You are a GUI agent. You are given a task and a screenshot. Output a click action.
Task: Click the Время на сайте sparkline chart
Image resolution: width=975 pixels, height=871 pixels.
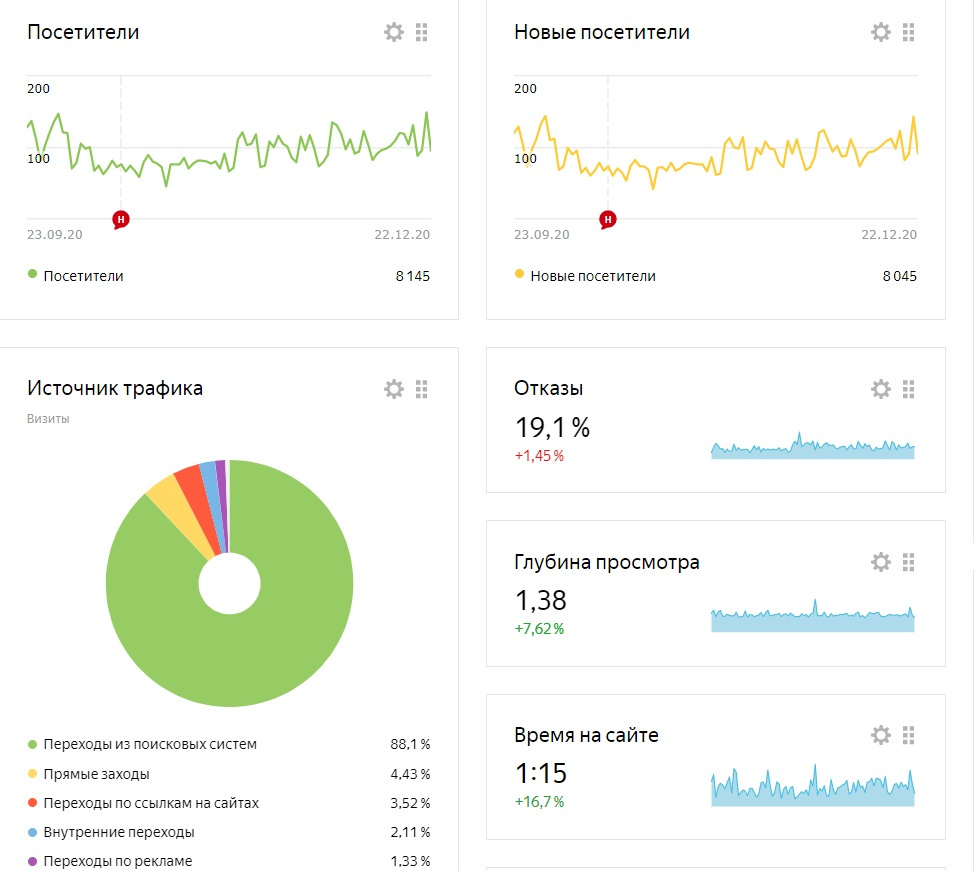coord(813,786)
